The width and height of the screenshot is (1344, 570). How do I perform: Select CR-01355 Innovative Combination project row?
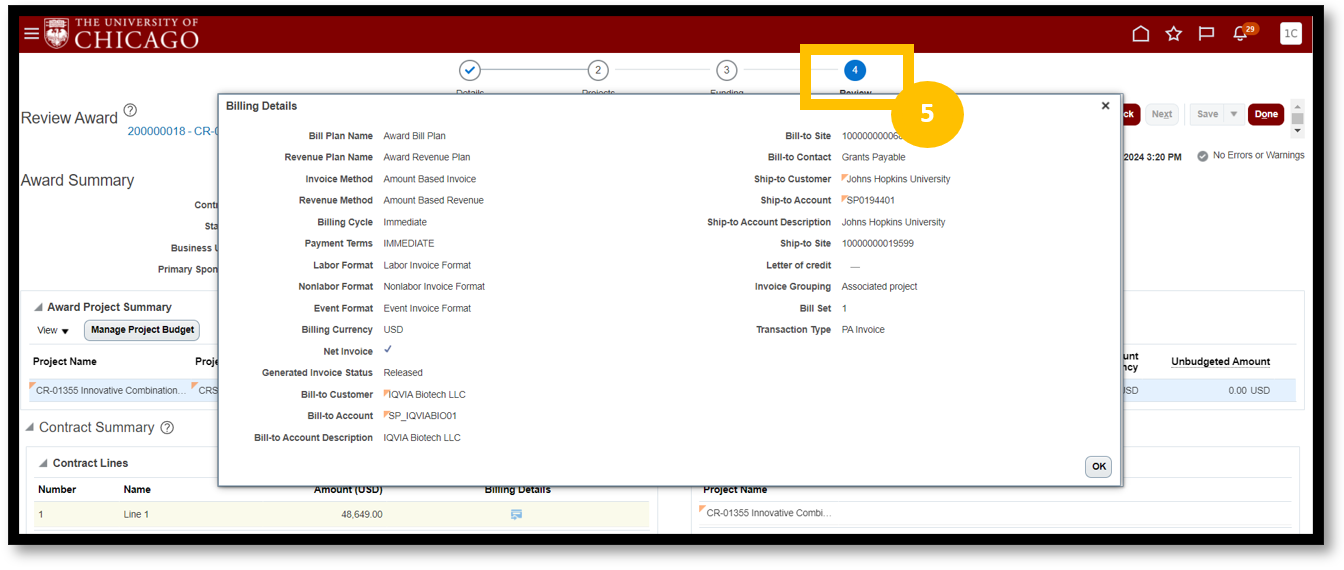point(111,390)
